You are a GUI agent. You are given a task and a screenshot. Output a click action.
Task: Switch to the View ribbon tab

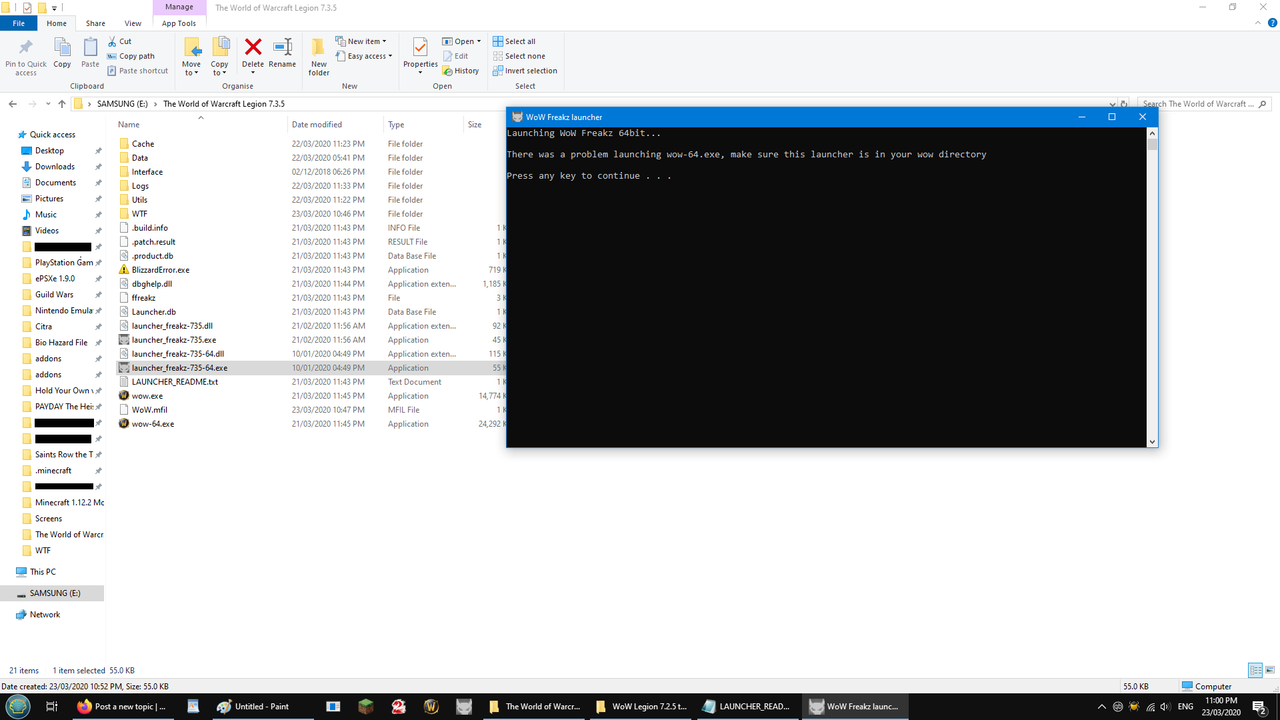(133, 23)
